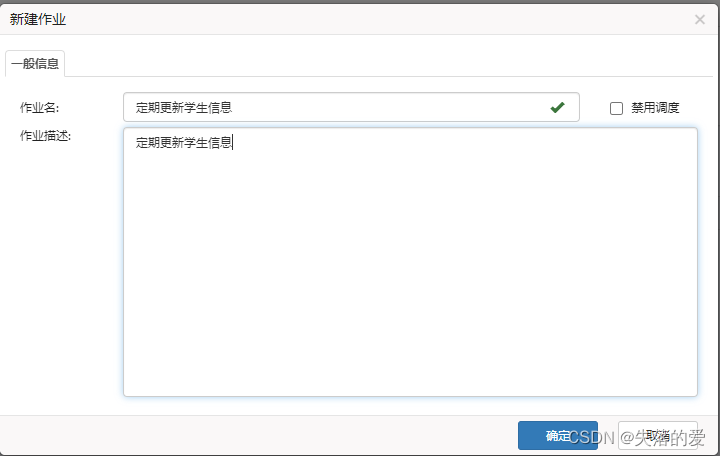
Task: Confirm with the 确定 button
Action: 557,435
